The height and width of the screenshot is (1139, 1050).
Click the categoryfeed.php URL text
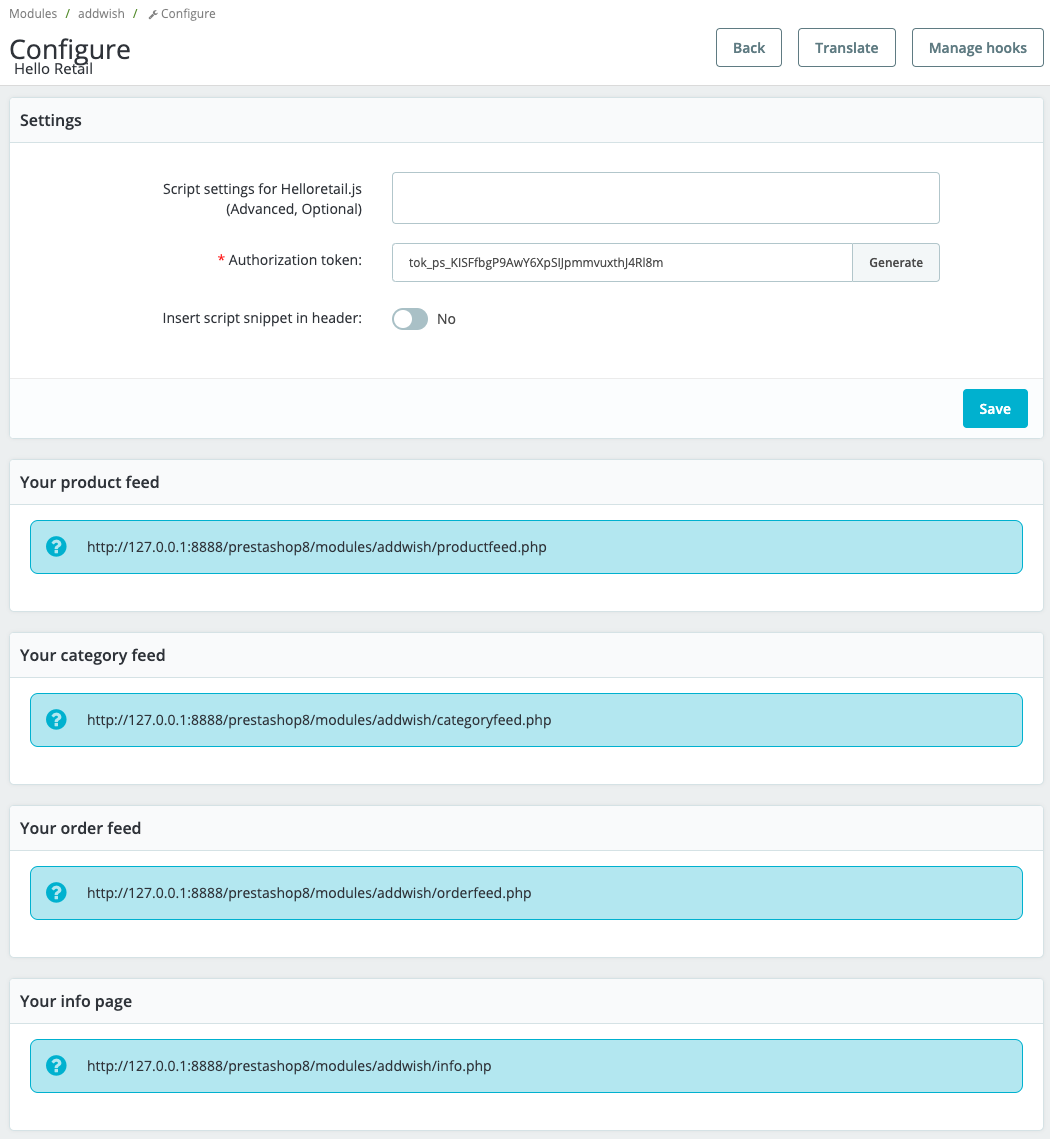[x=318, y=720]
